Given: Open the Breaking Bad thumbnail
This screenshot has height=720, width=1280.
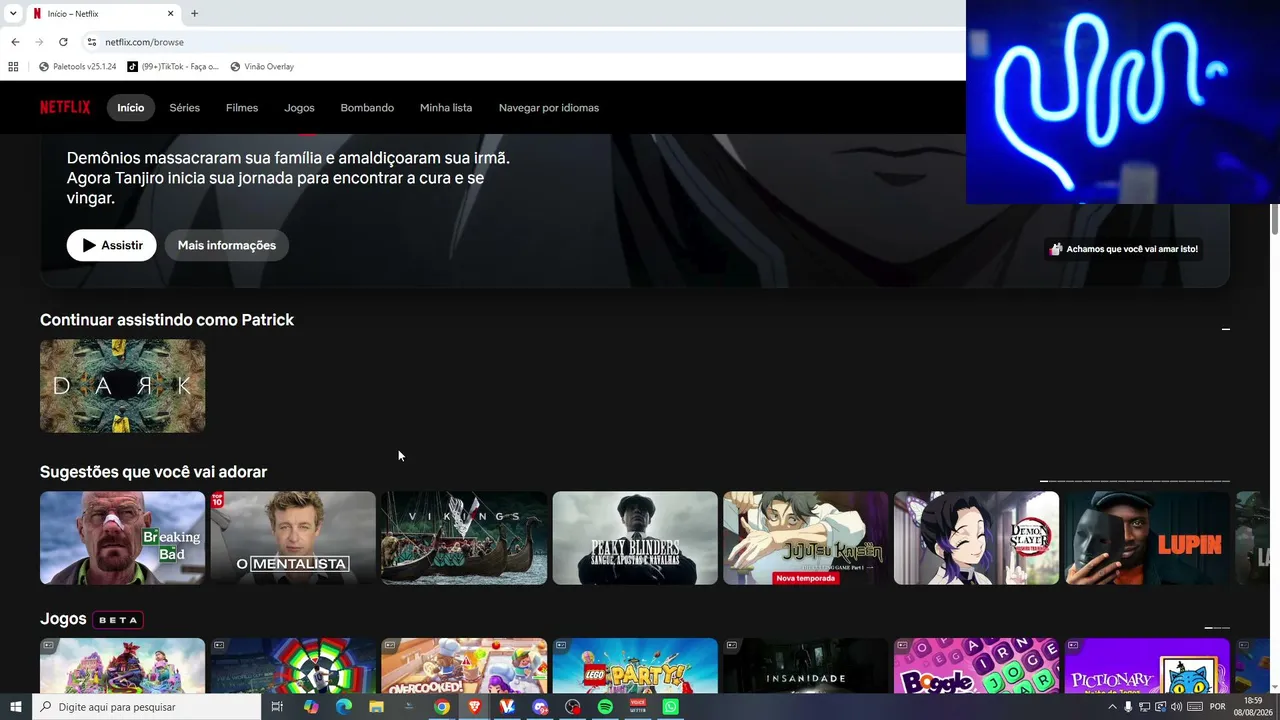Looking at the screenshot, I should point(123,538).
